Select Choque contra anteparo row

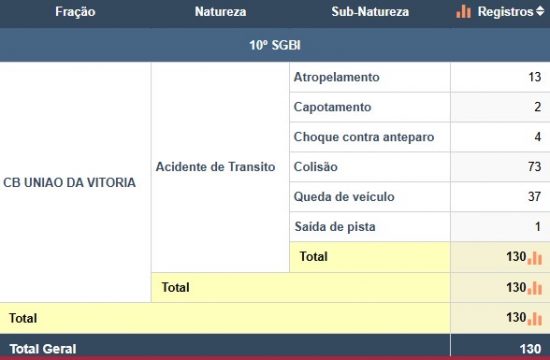420,137
